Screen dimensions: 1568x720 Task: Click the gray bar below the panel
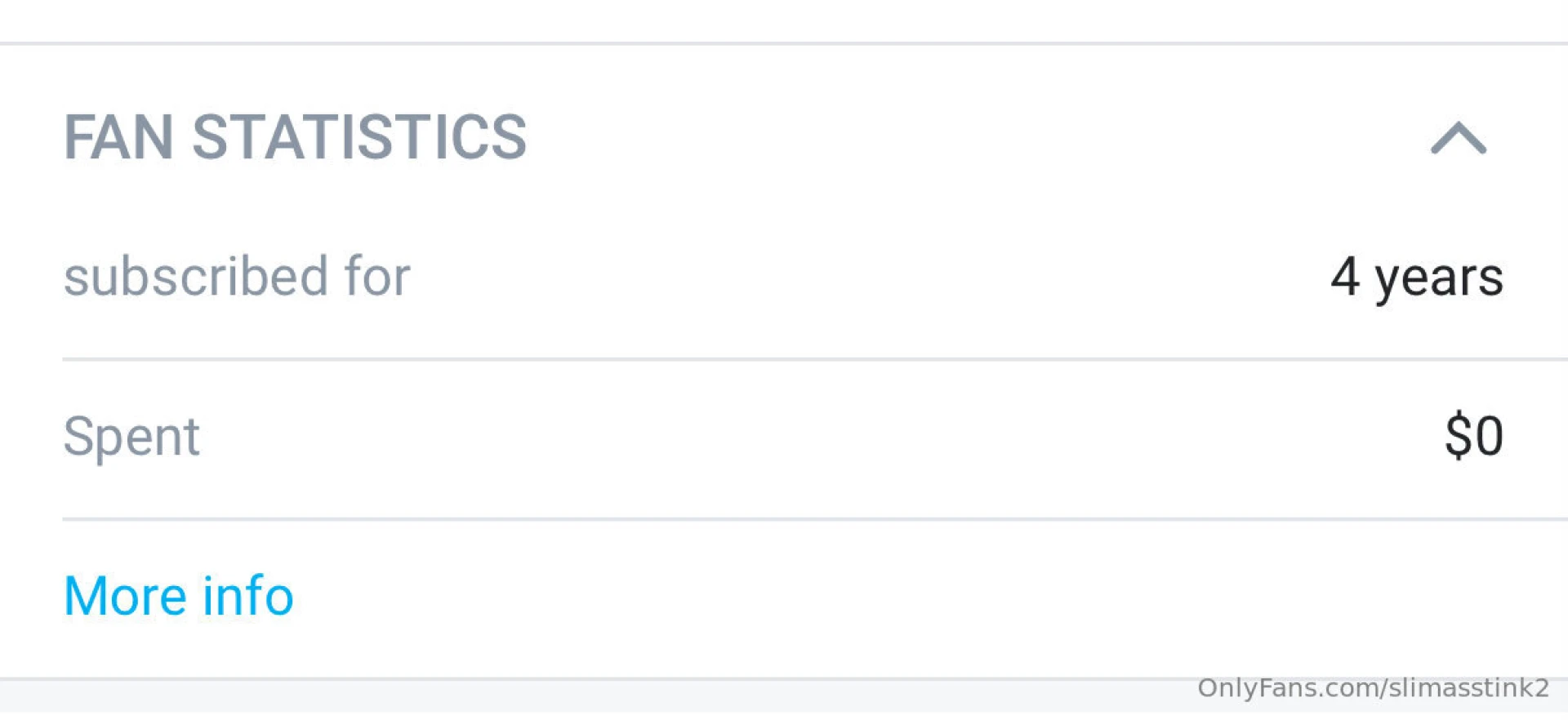(x=572, y=698)
